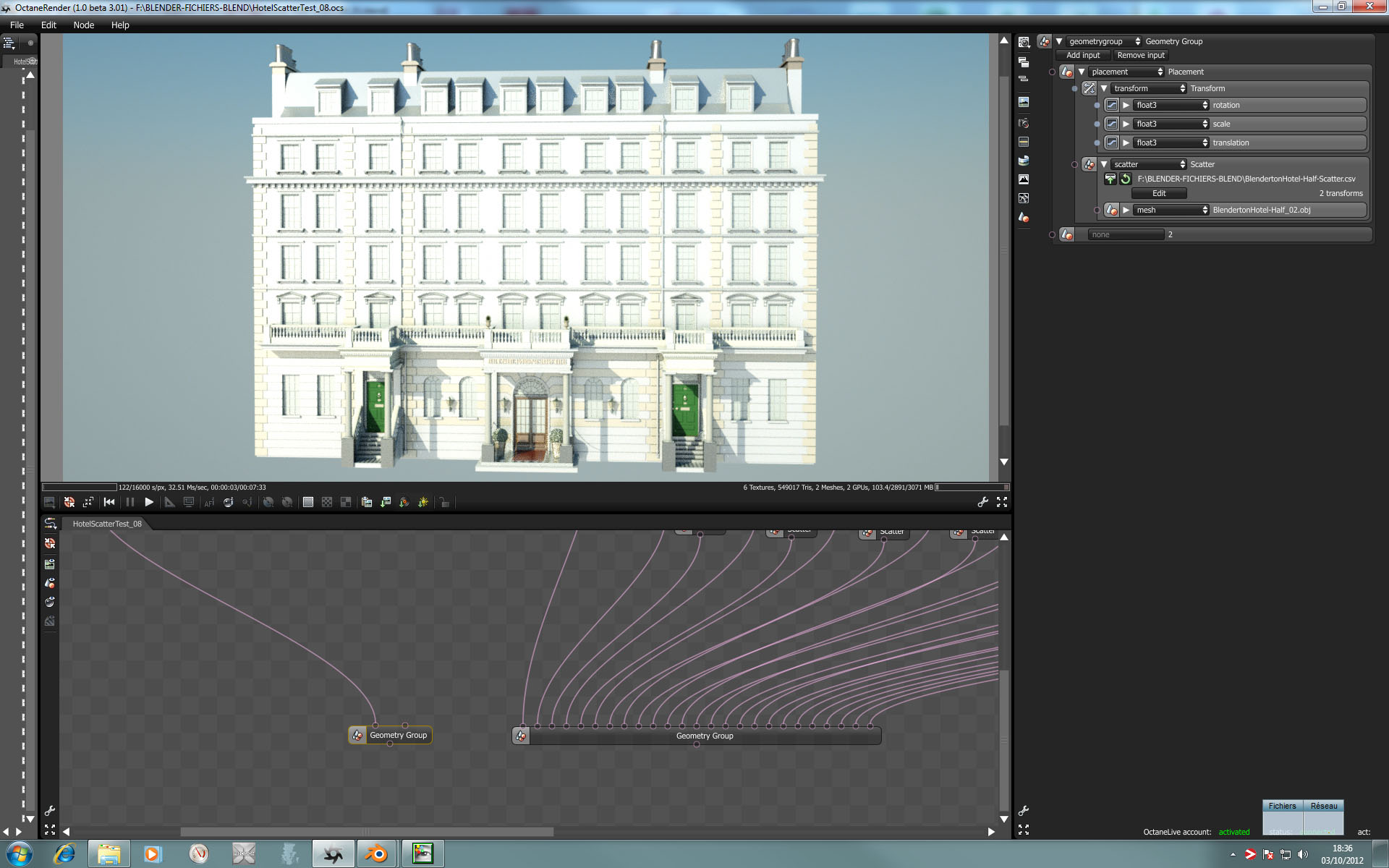
Task: Click the reload scatter file icon
Action: [1126, 179]
